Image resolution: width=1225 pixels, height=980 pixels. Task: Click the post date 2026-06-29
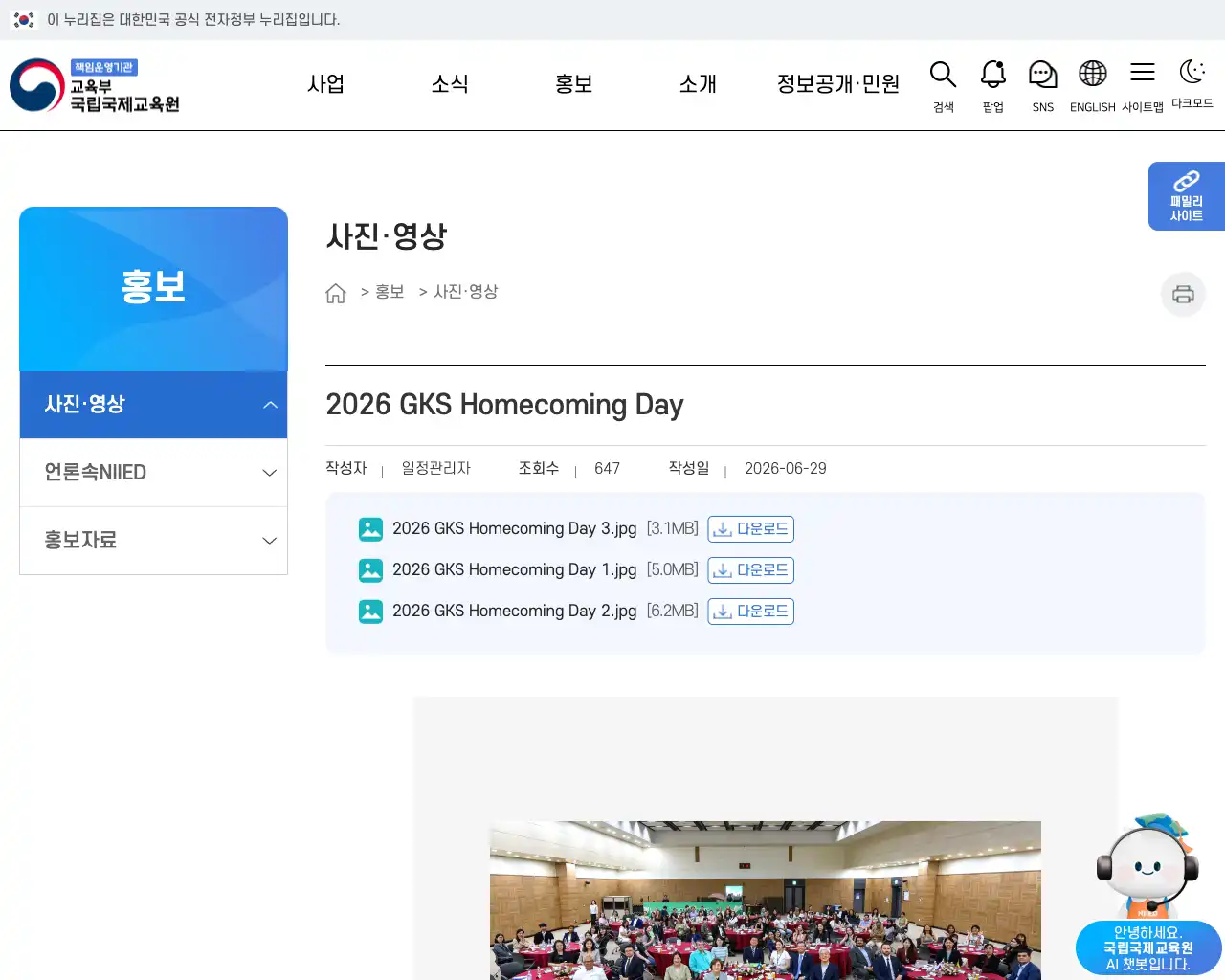[x=786, y=468]
